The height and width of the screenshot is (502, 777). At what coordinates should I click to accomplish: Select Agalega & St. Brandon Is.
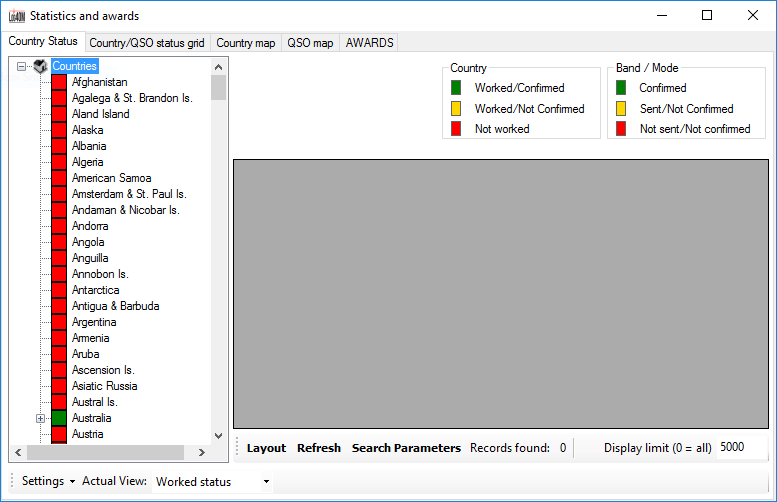[x=132, y=98]
